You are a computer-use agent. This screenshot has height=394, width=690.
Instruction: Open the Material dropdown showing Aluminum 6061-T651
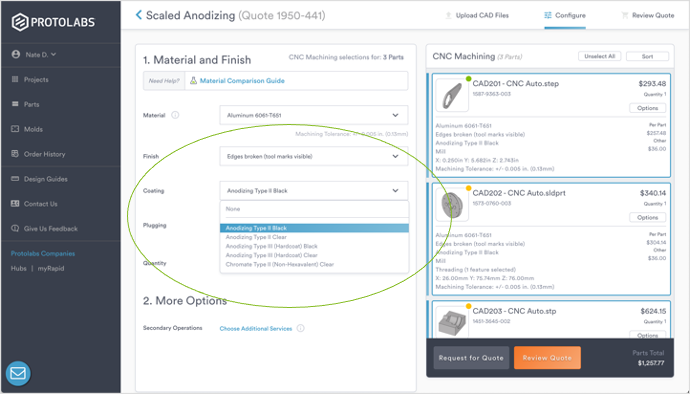(314, 115)
